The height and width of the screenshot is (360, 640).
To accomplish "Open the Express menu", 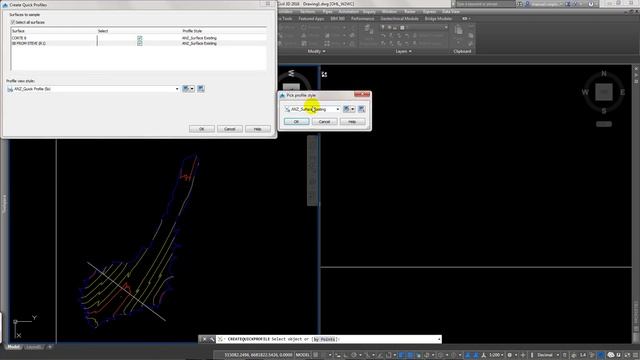I will pos(429,12).
